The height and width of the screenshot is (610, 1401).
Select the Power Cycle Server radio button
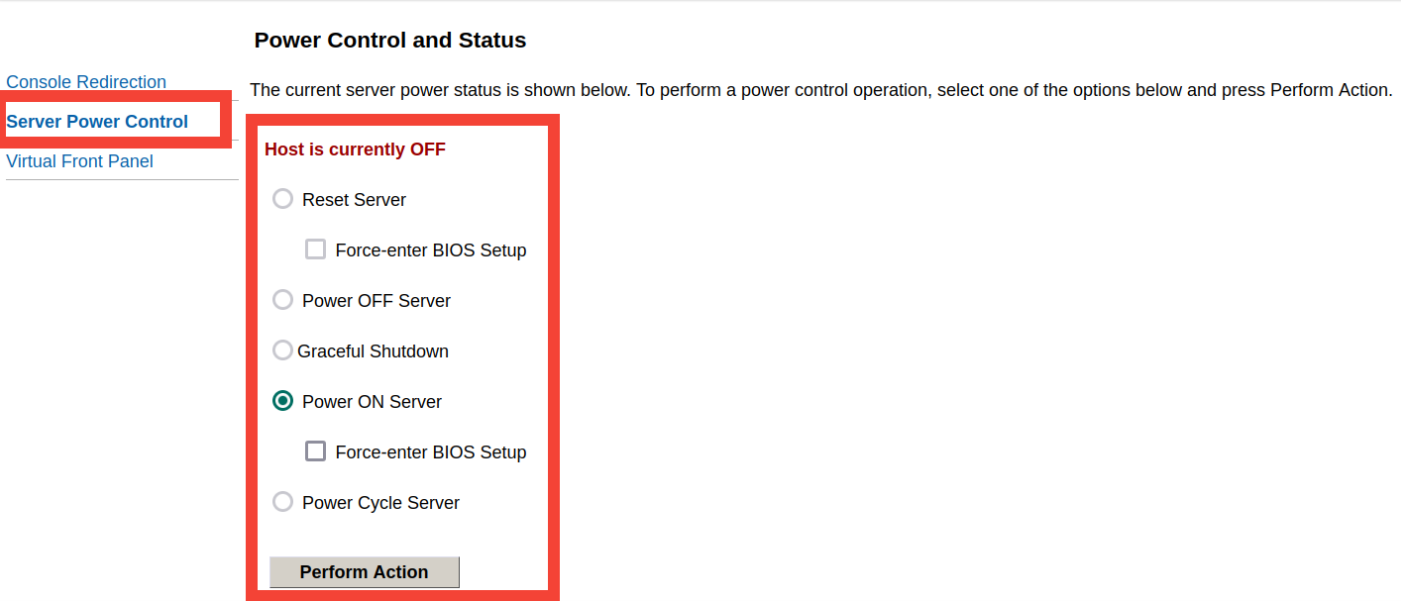283,502
